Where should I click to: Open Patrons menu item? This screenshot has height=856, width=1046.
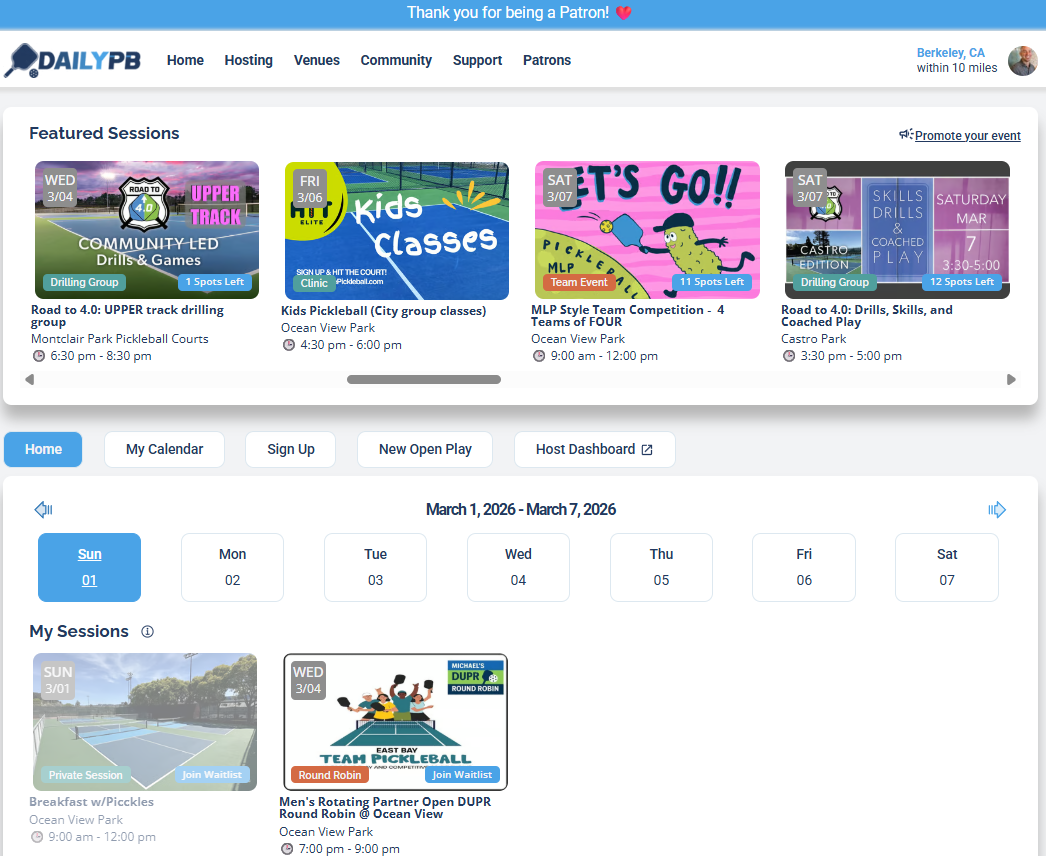coord(547,60)
